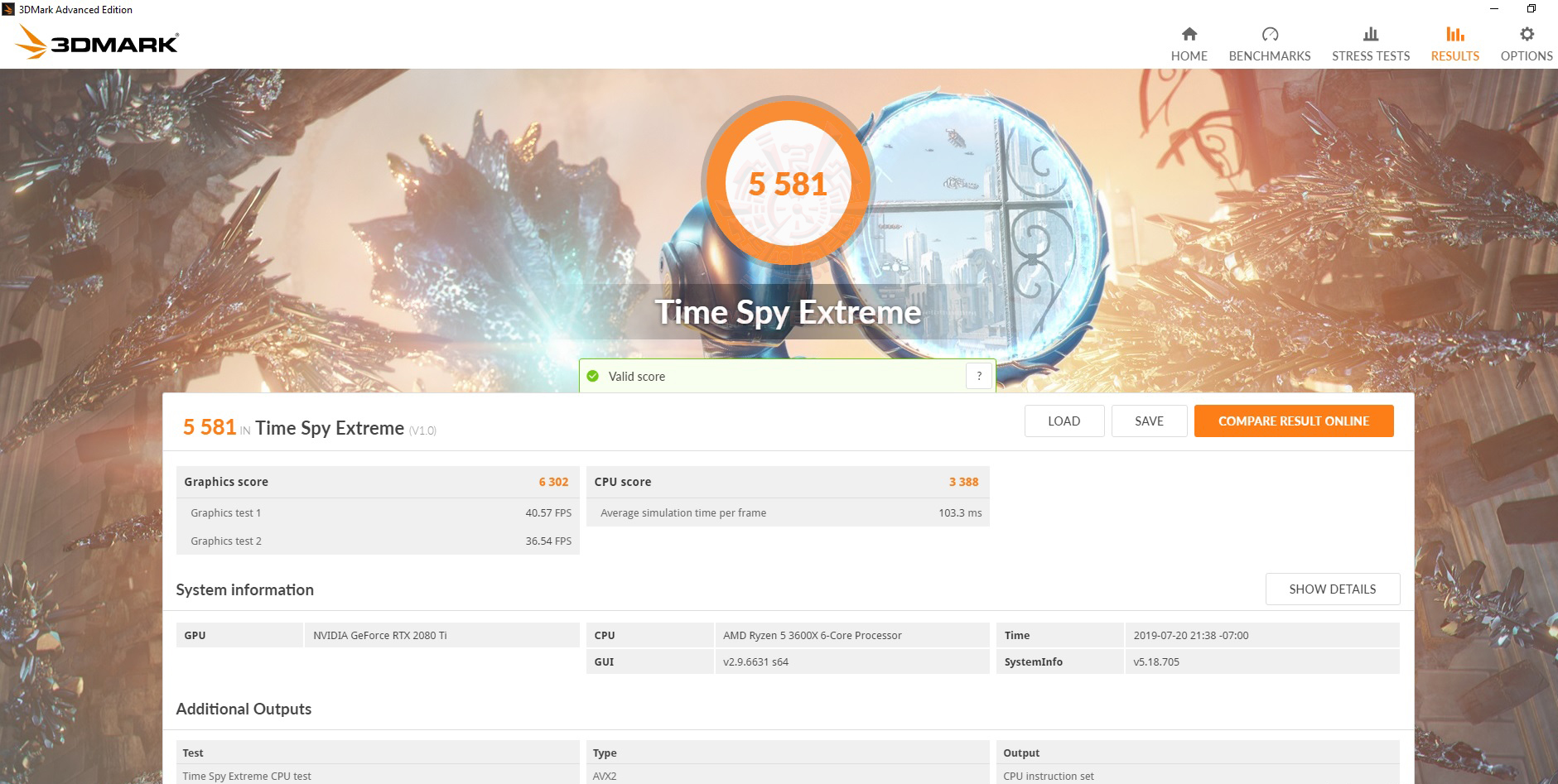
Task: Switch to the RESULTS tab label
Action: click(x=1455, y=55)
